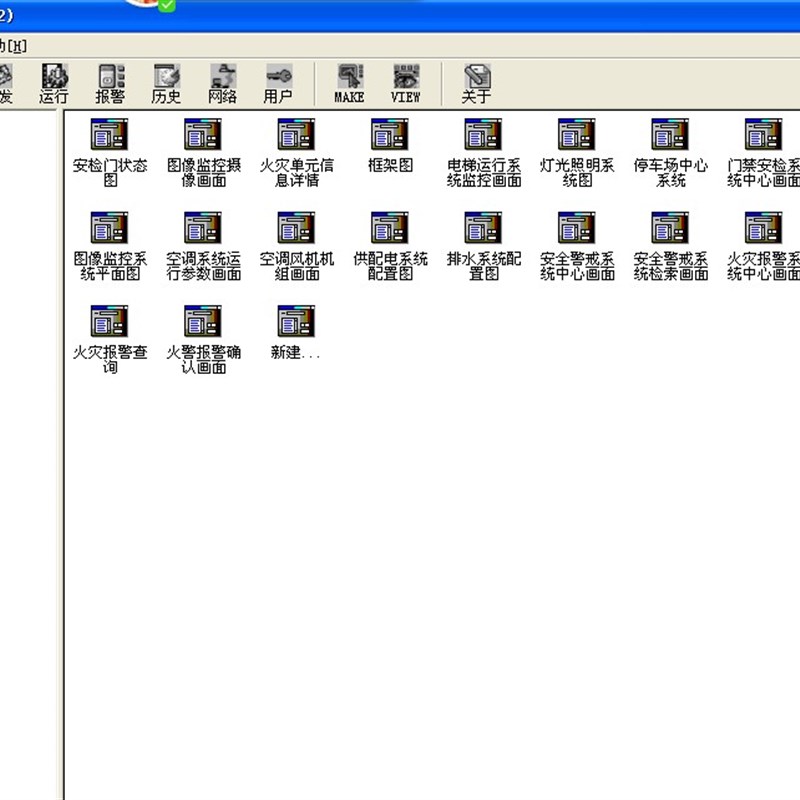Viewport: 800px width, 800px height.
Task: Select the 火灾报警查询 screen icon
Action: [110, 321]
